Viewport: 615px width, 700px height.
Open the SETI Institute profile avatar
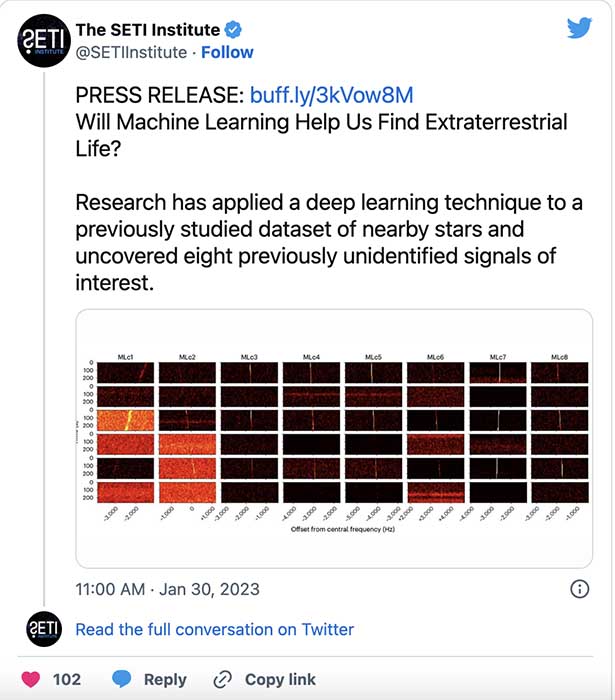click(44, 41)
